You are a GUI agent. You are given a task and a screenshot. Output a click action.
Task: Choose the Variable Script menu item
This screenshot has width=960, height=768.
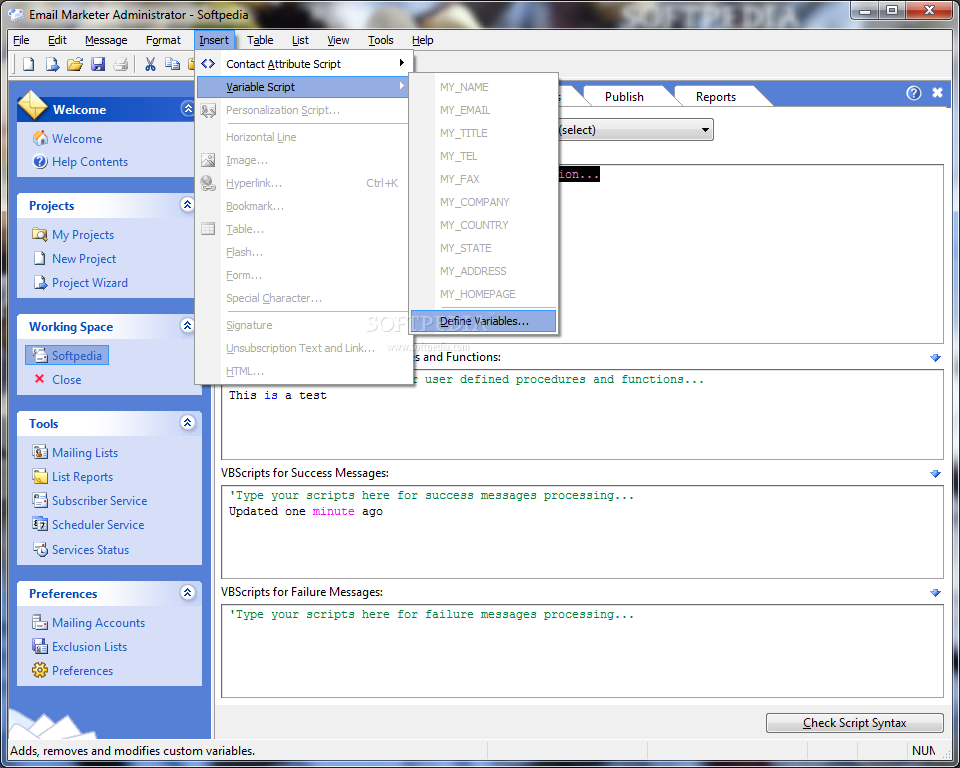[304, 87]
